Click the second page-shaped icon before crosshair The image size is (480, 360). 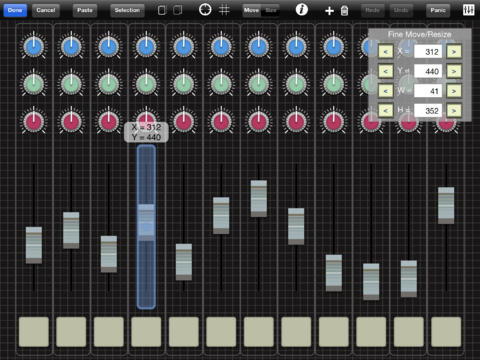pos(178,10)
